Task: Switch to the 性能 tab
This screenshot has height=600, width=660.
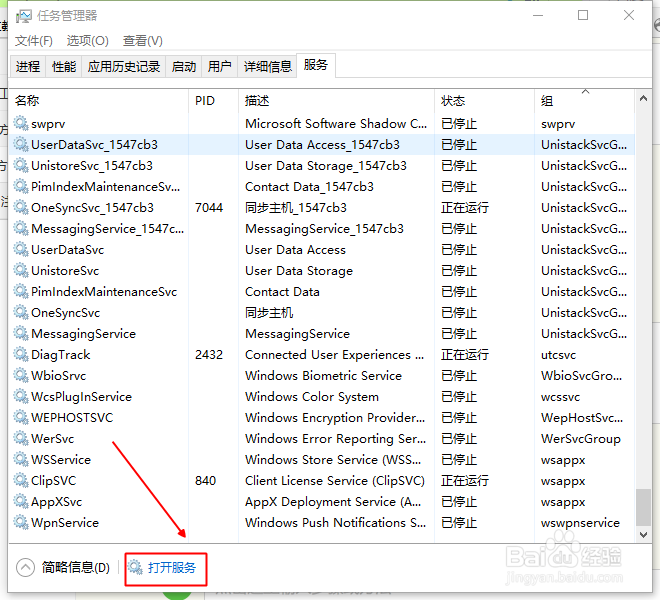Action: (64, 67)
